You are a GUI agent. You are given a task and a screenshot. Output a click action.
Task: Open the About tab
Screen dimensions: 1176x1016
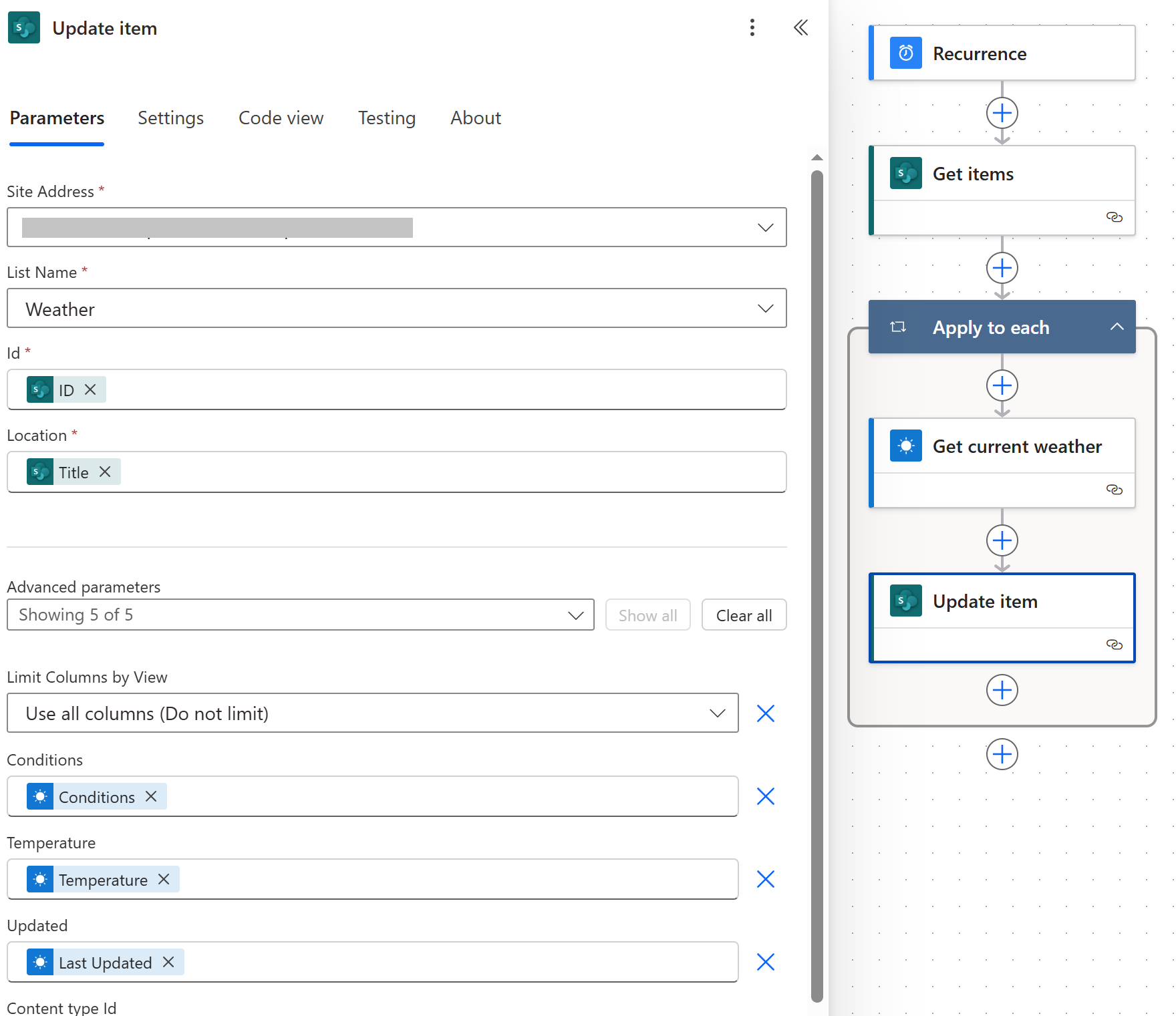tap(476, 118)
